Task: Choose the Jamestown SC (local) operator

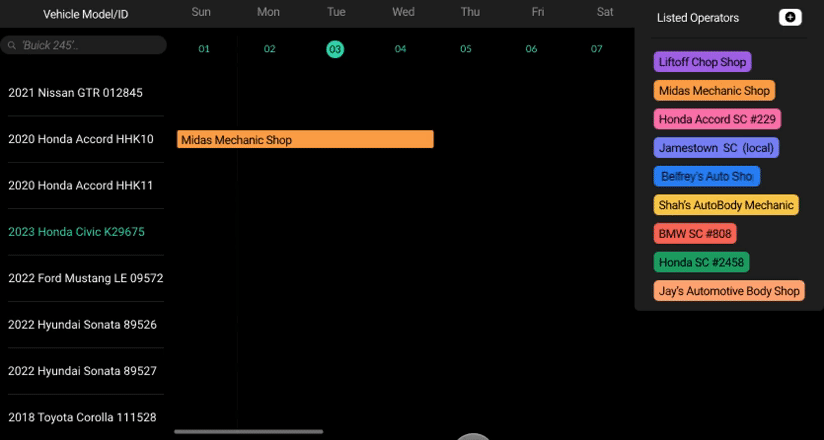Action: pos(716,148)
